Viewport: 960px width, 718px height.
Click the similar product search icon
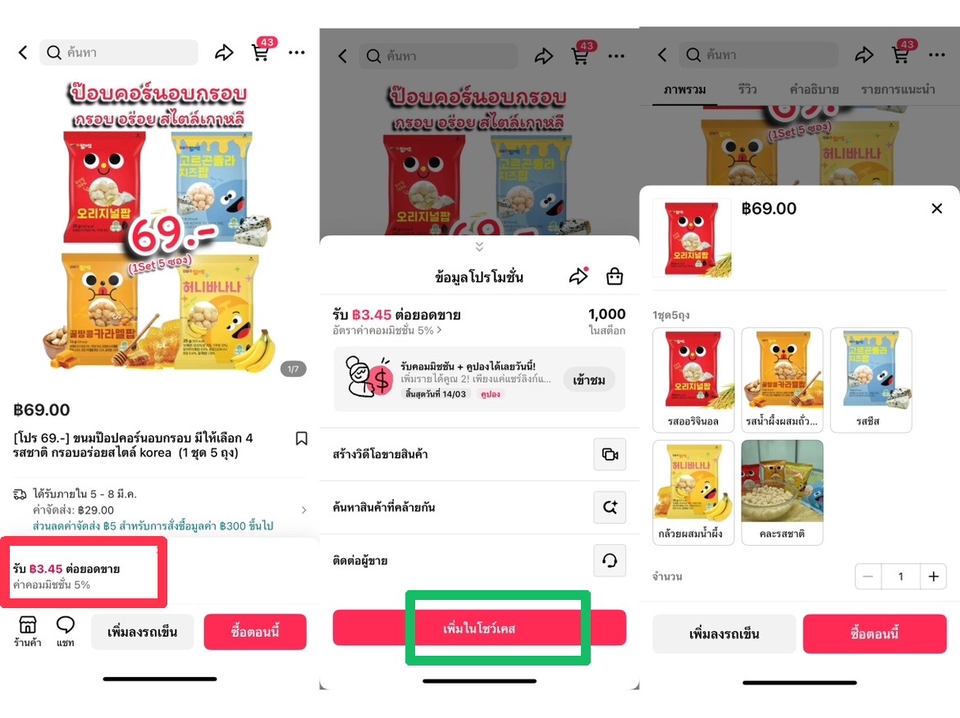(610, 507)
